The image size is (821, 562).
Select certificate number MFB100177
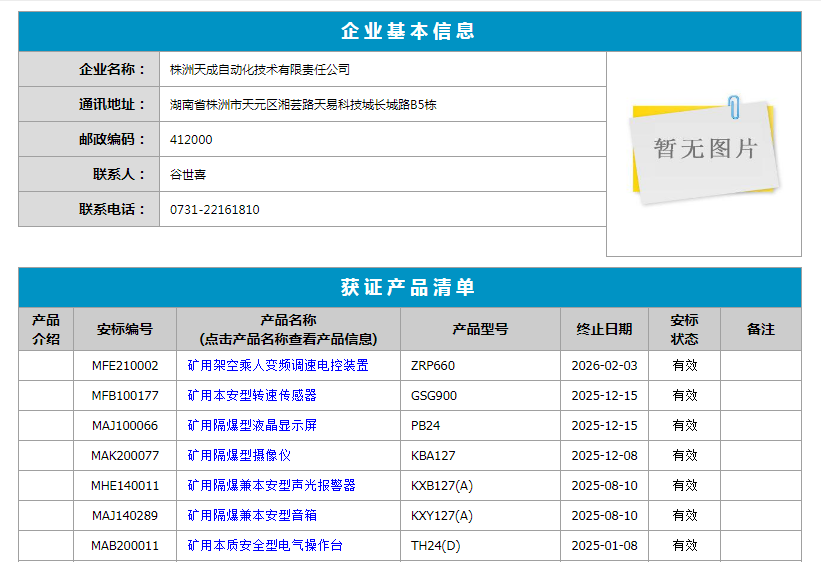pos(125,395)
